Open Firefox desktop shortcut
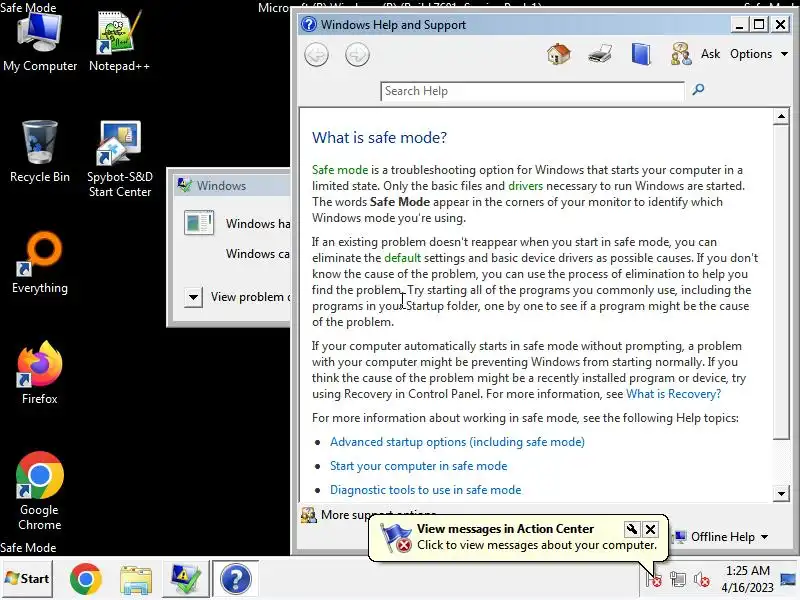Screen dimensions: 800x600 [x=40, y=372]
